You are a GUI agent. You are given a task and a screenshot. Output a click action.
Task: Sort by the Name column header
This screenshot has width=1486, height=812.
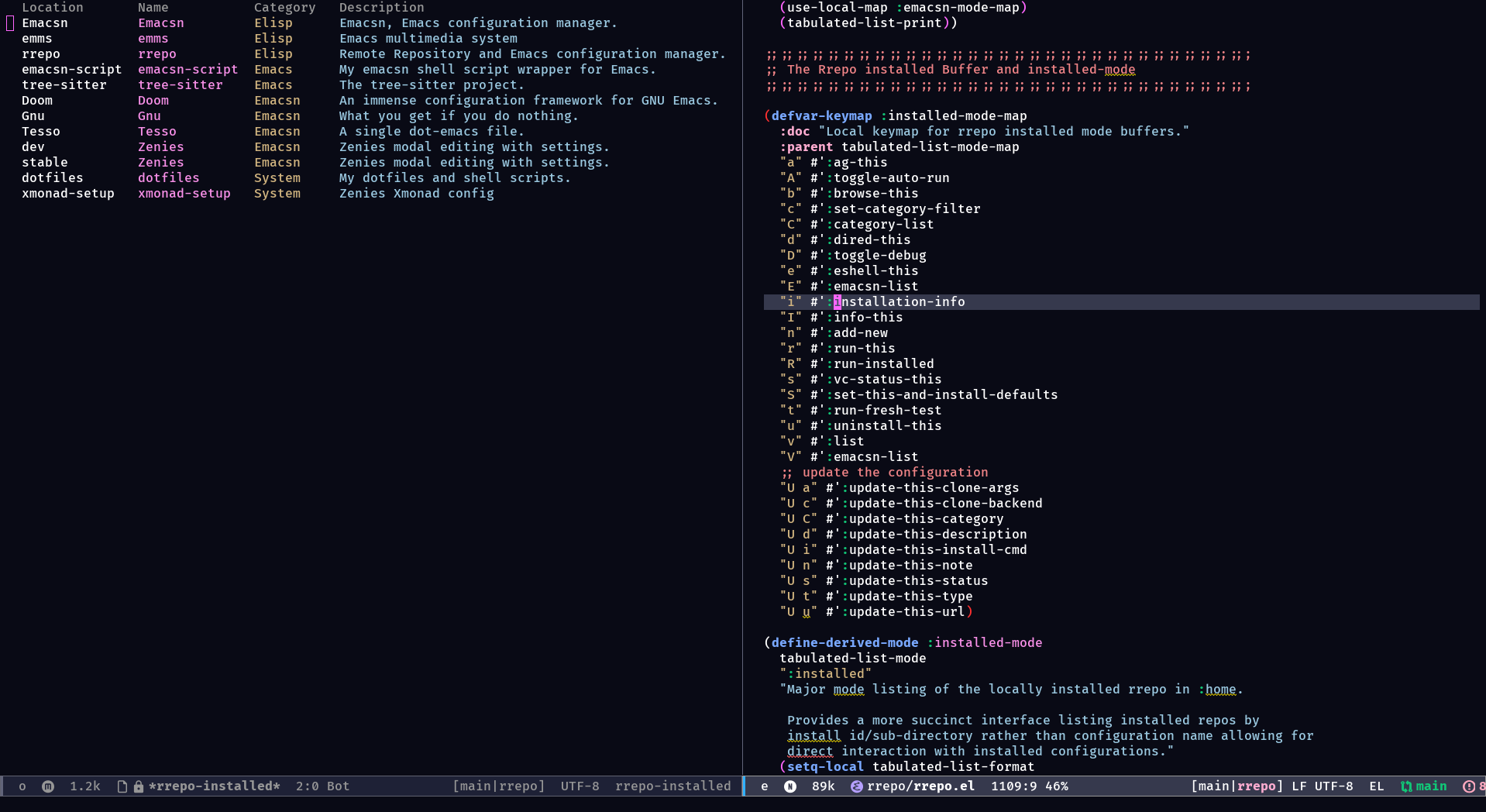pyautogui.click(x=153, y=8)
